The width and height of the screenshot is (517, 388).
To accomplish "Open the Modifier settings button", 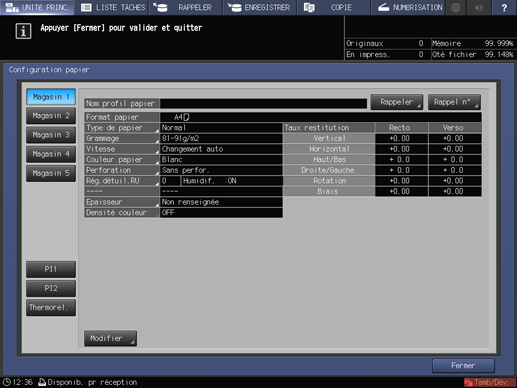I will [x=110, y=338].
